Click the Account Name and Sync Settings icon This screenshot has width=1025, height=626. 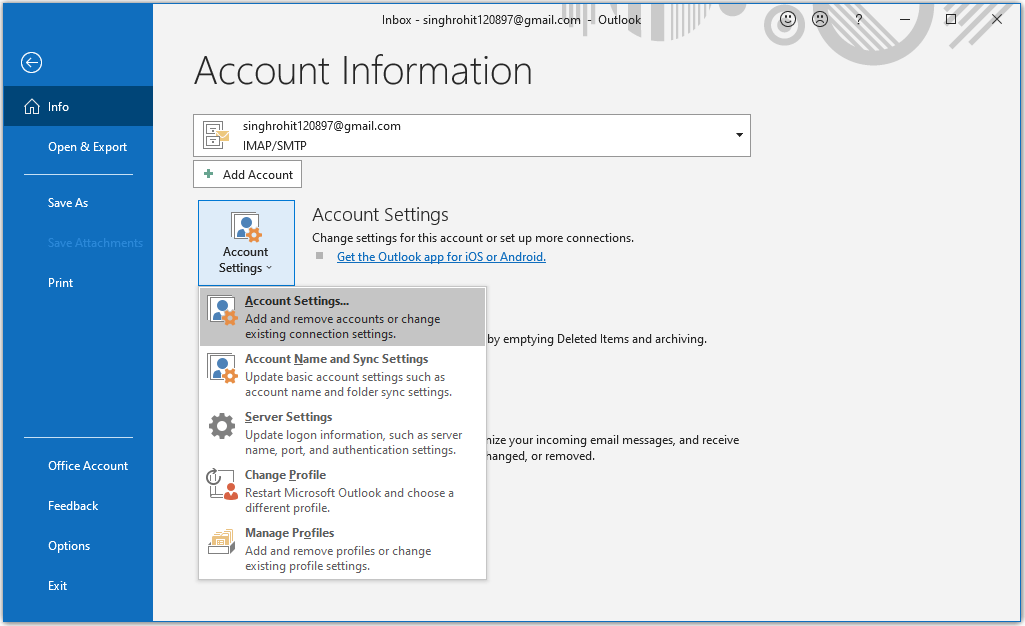pos(221,366)
